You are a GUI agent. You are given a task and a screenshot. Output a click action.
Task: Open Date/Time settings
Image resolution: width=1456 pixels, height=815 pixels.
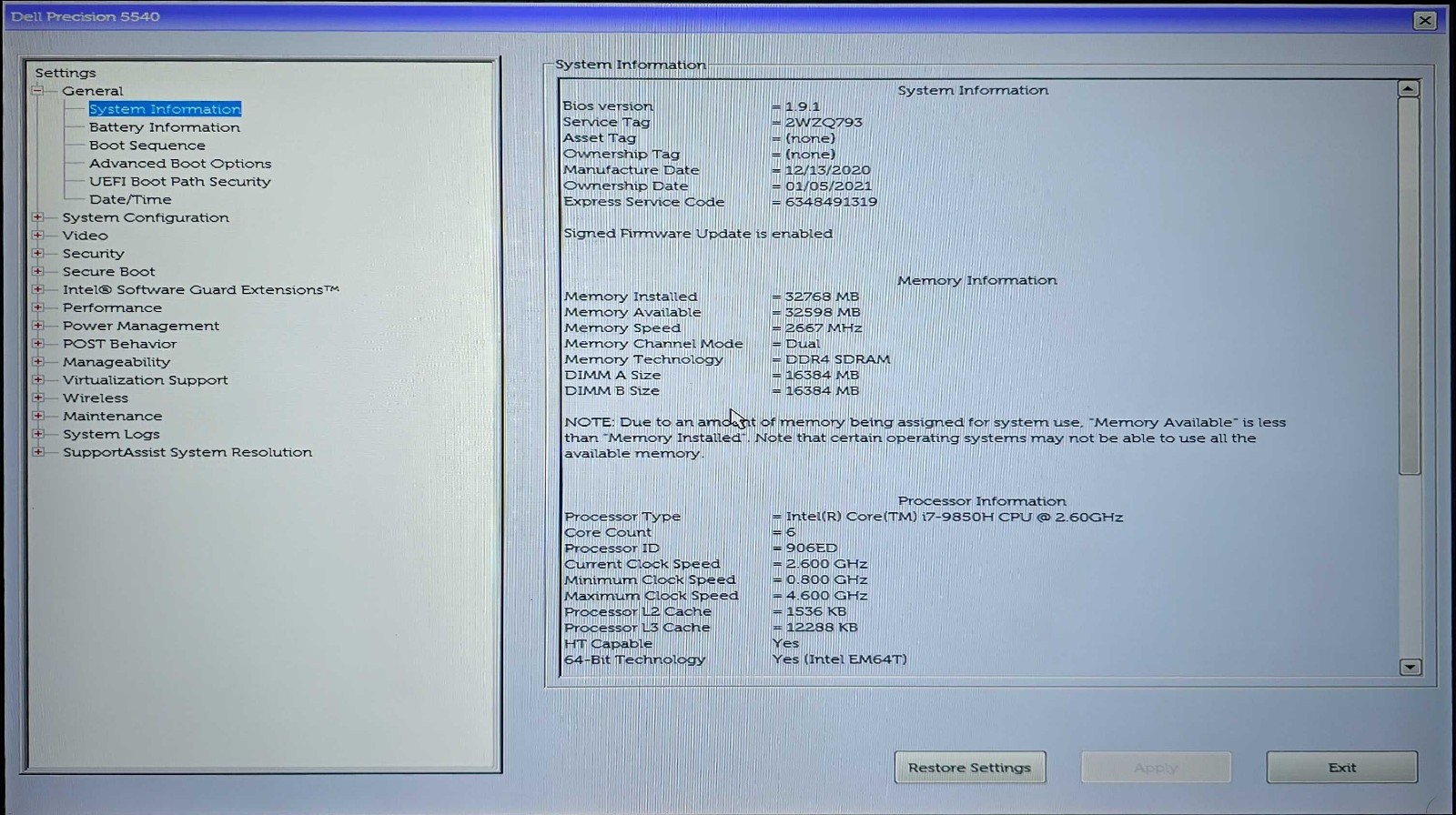(x=130, y=199)
